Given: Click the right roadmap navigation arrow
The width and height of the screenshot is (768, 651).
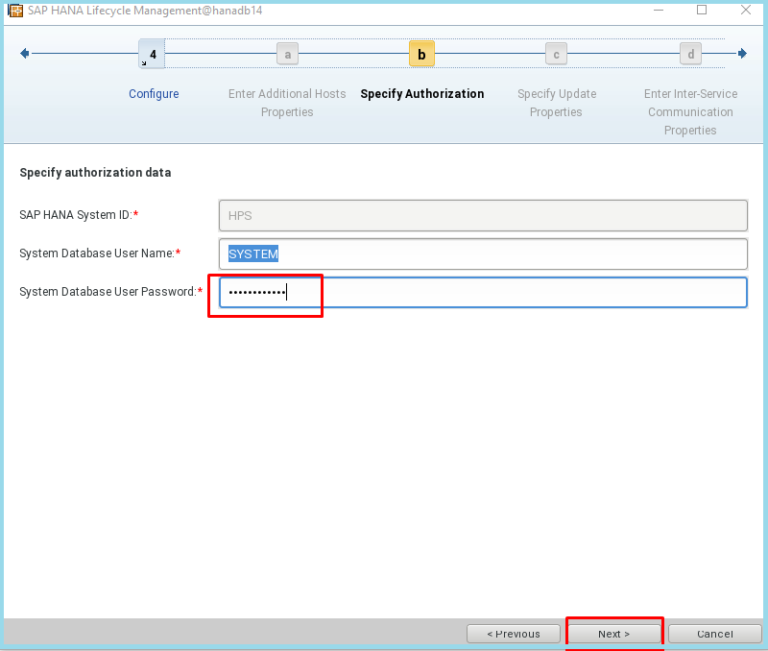Looking at the screenshot, I should (x=743, y=53).
